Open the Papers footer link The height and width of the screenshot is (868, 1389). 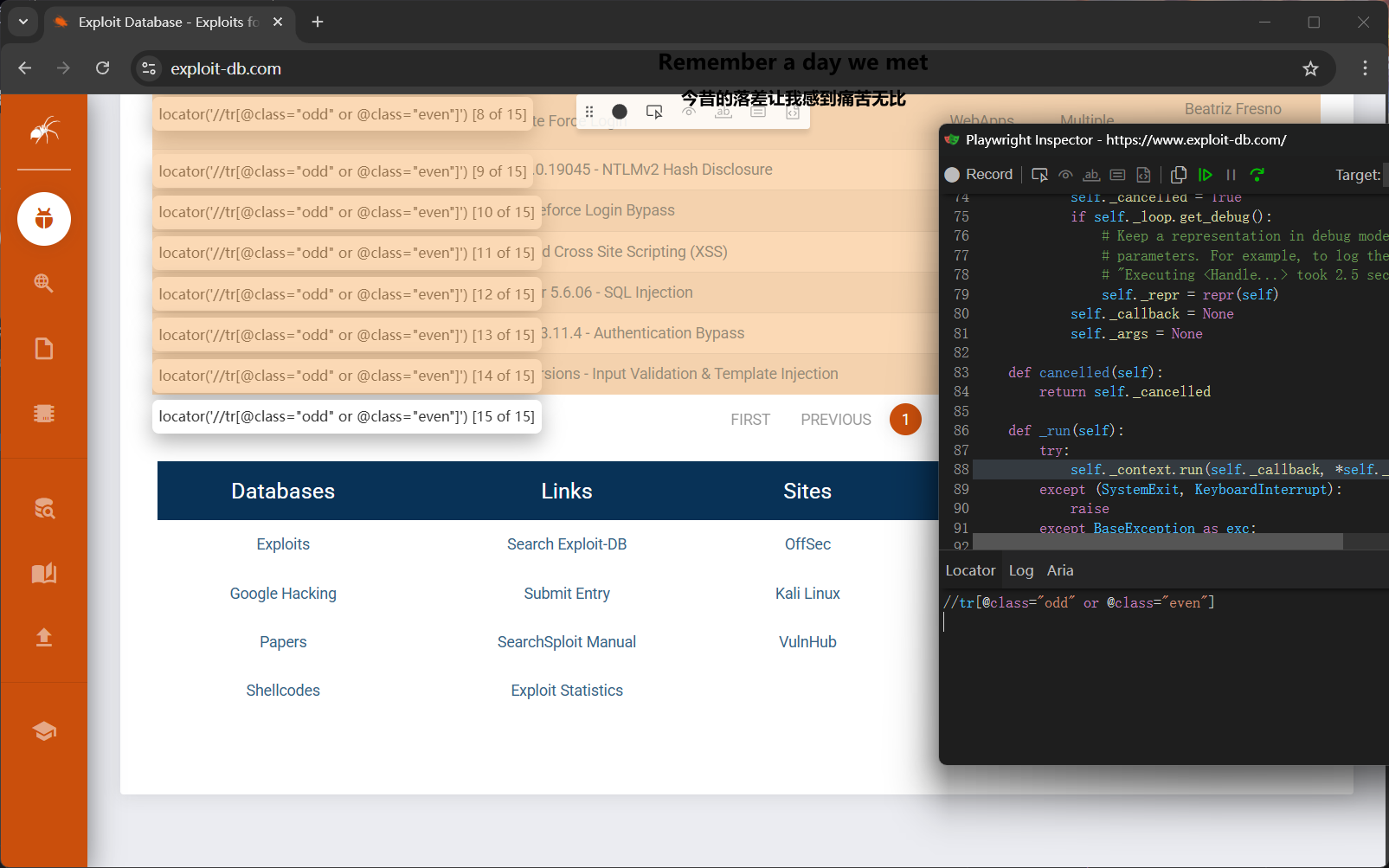coord(283,642)
